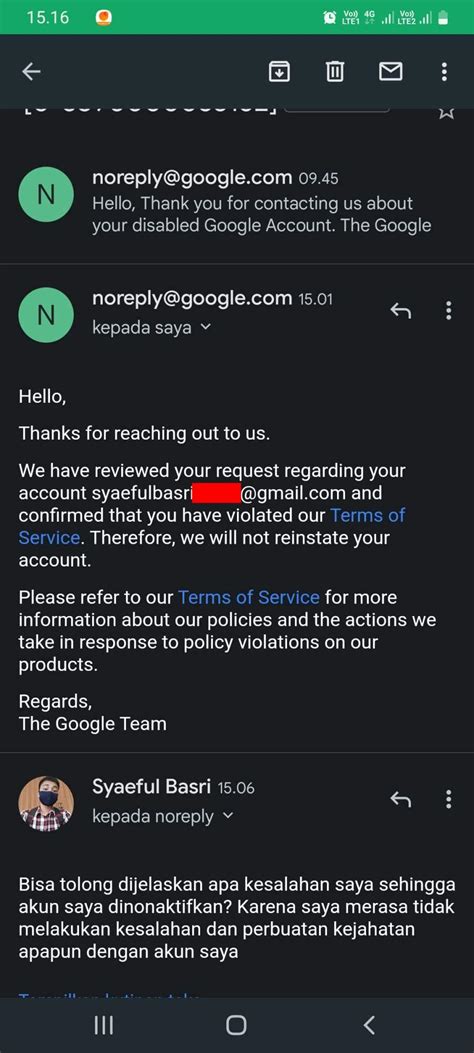Screen dimensions: 474x1053
Task: Mark the email as unread
Action: 391,71
